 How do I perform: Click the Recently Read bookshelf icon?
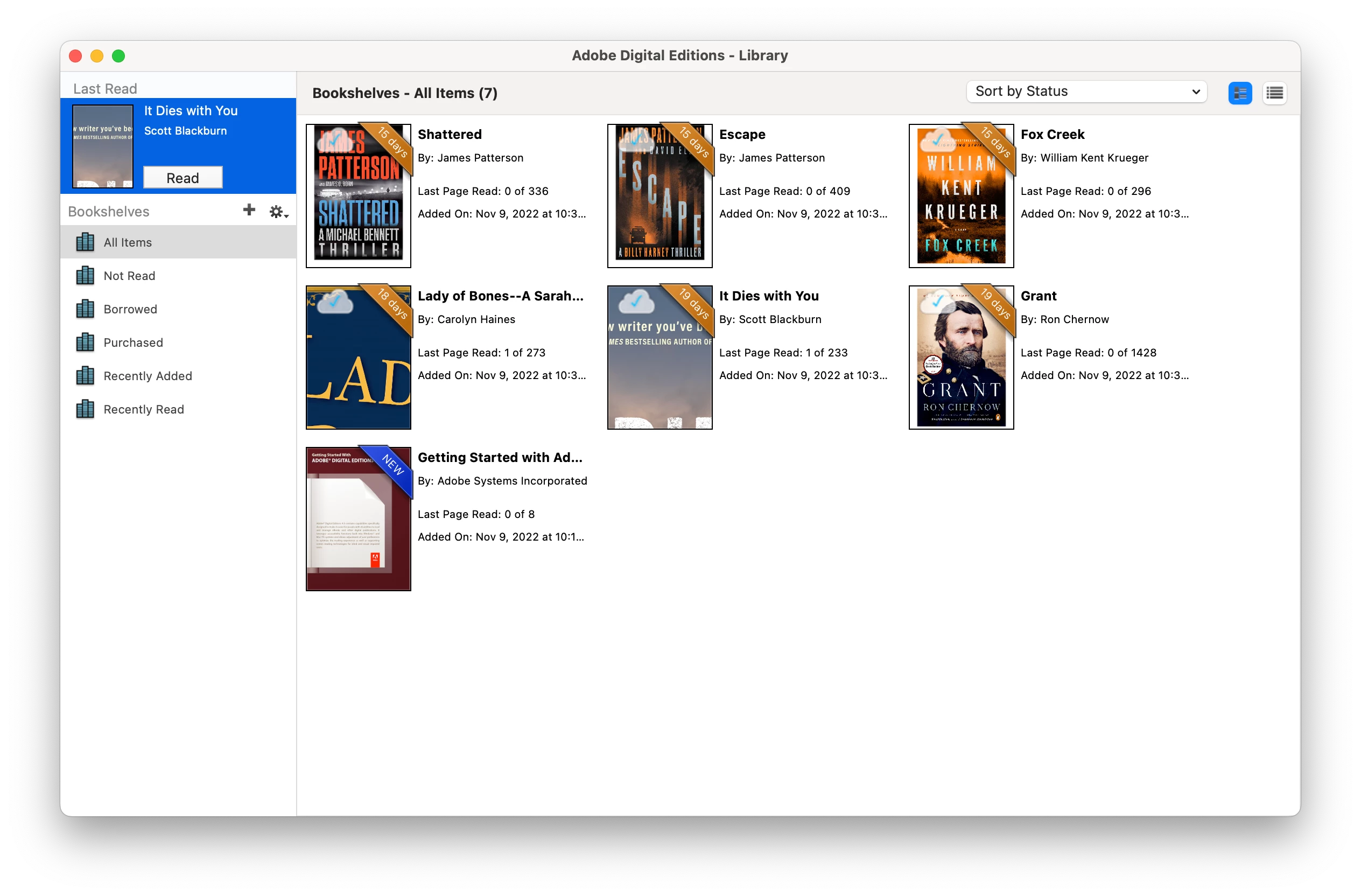click(x=85, y=409)
